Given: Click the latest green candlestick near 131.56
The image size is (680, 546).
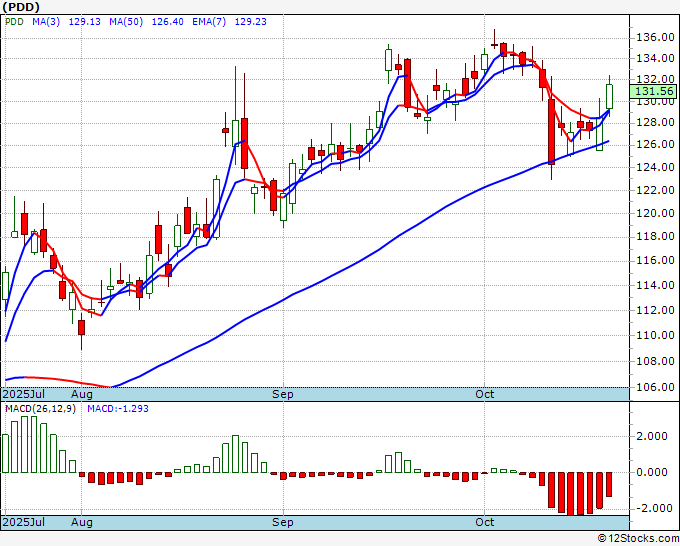Looking at the screenshot, I should [x=609, y=96].
